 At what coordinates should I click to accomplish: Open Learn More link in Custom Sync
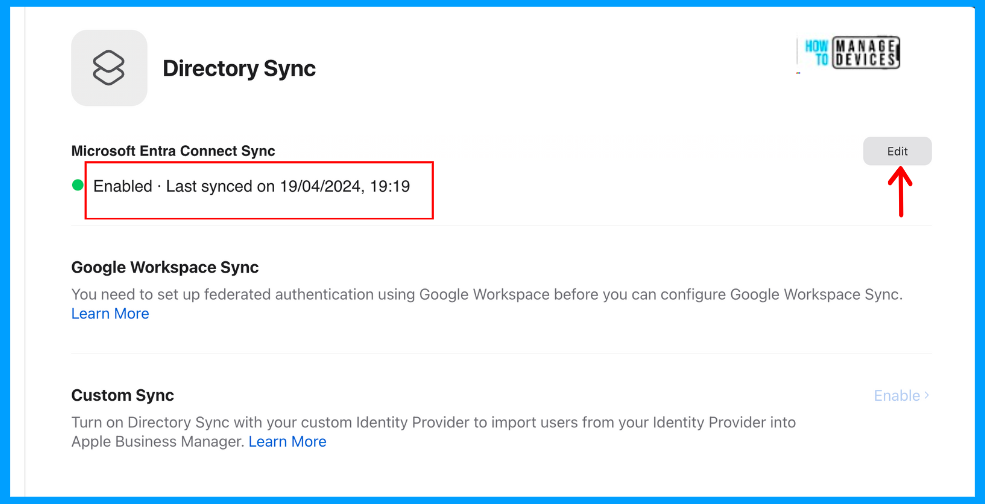[x=287, y=442]
